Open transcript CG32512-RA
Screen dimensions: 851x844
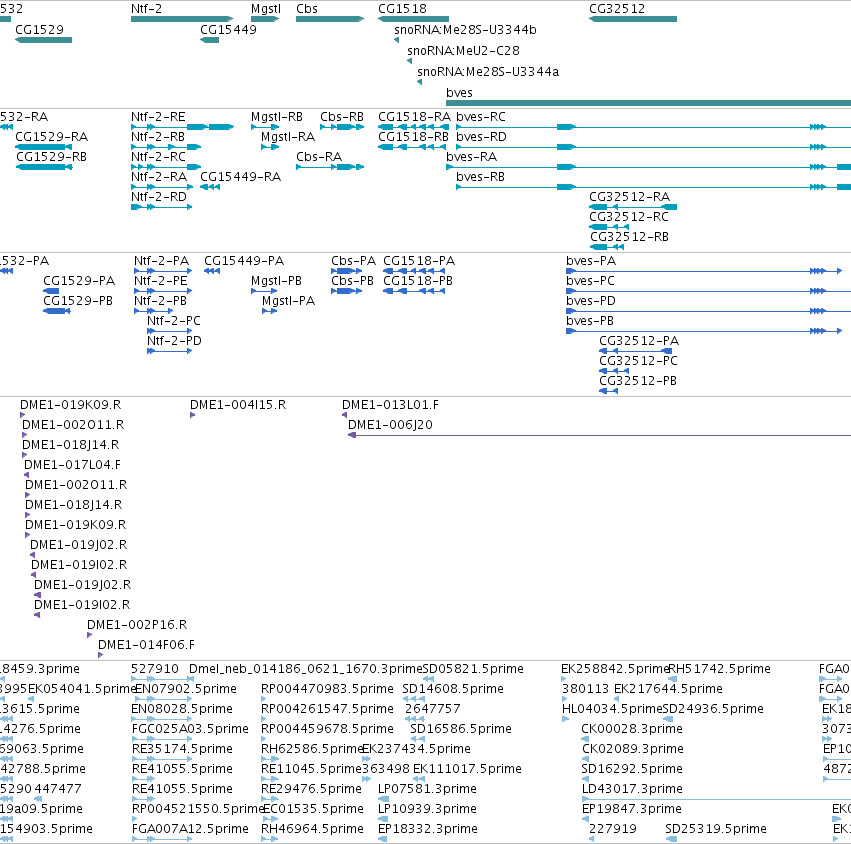633,207
